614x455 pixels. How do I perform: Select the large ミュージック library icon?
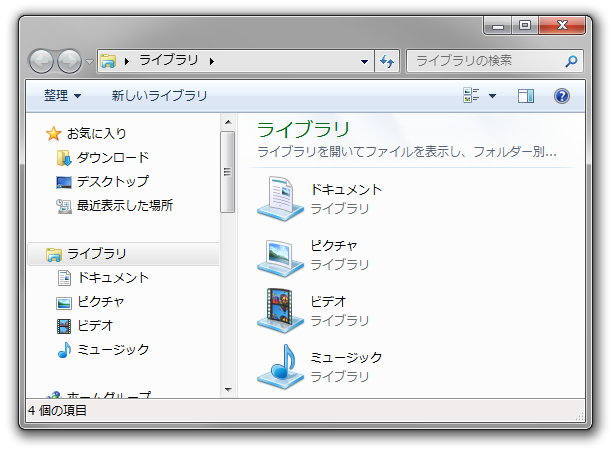[280, 367]
